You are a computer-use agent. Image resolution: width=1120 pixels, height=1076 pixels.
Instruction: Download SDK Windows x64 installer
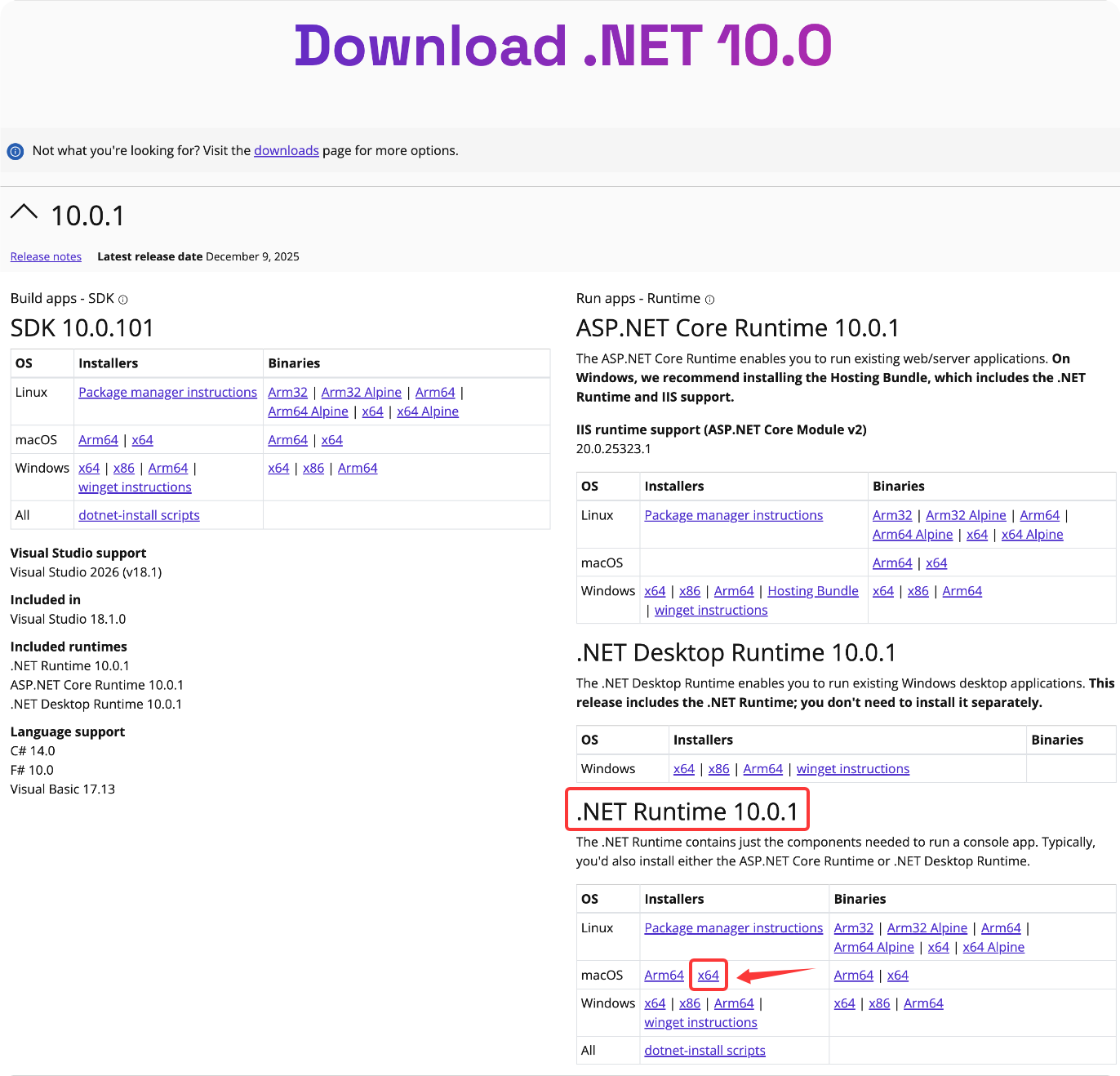(x=89, y=469)
